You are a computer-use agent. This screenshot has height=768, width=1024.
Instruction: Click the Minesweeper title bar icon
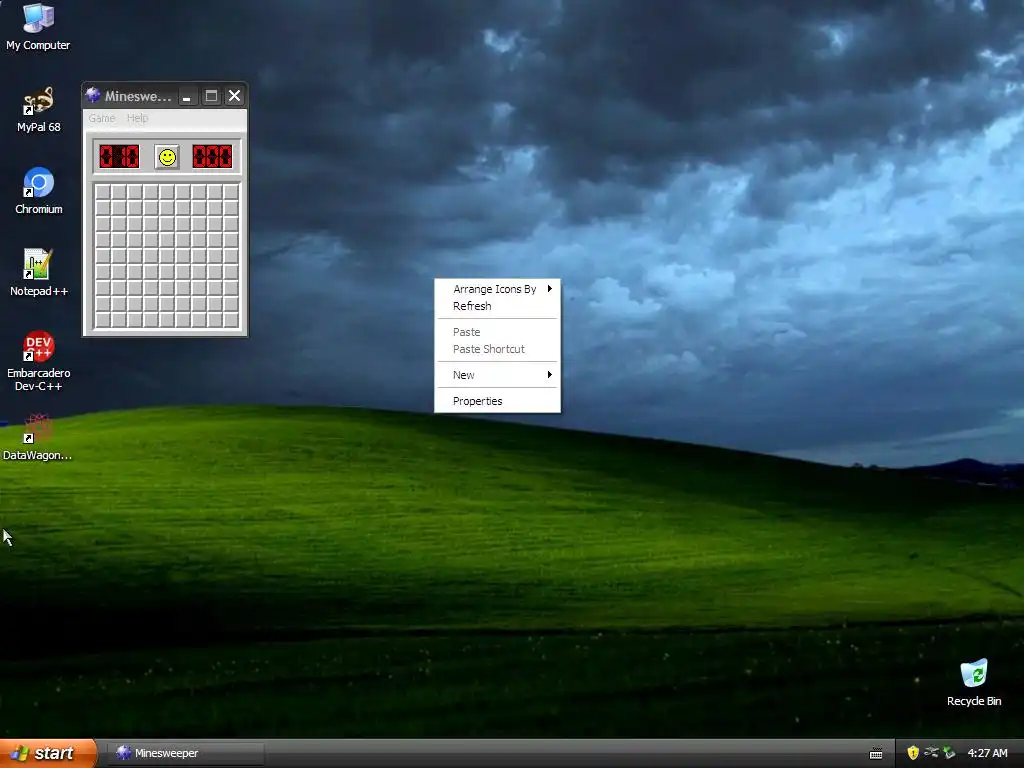(93, 95)
